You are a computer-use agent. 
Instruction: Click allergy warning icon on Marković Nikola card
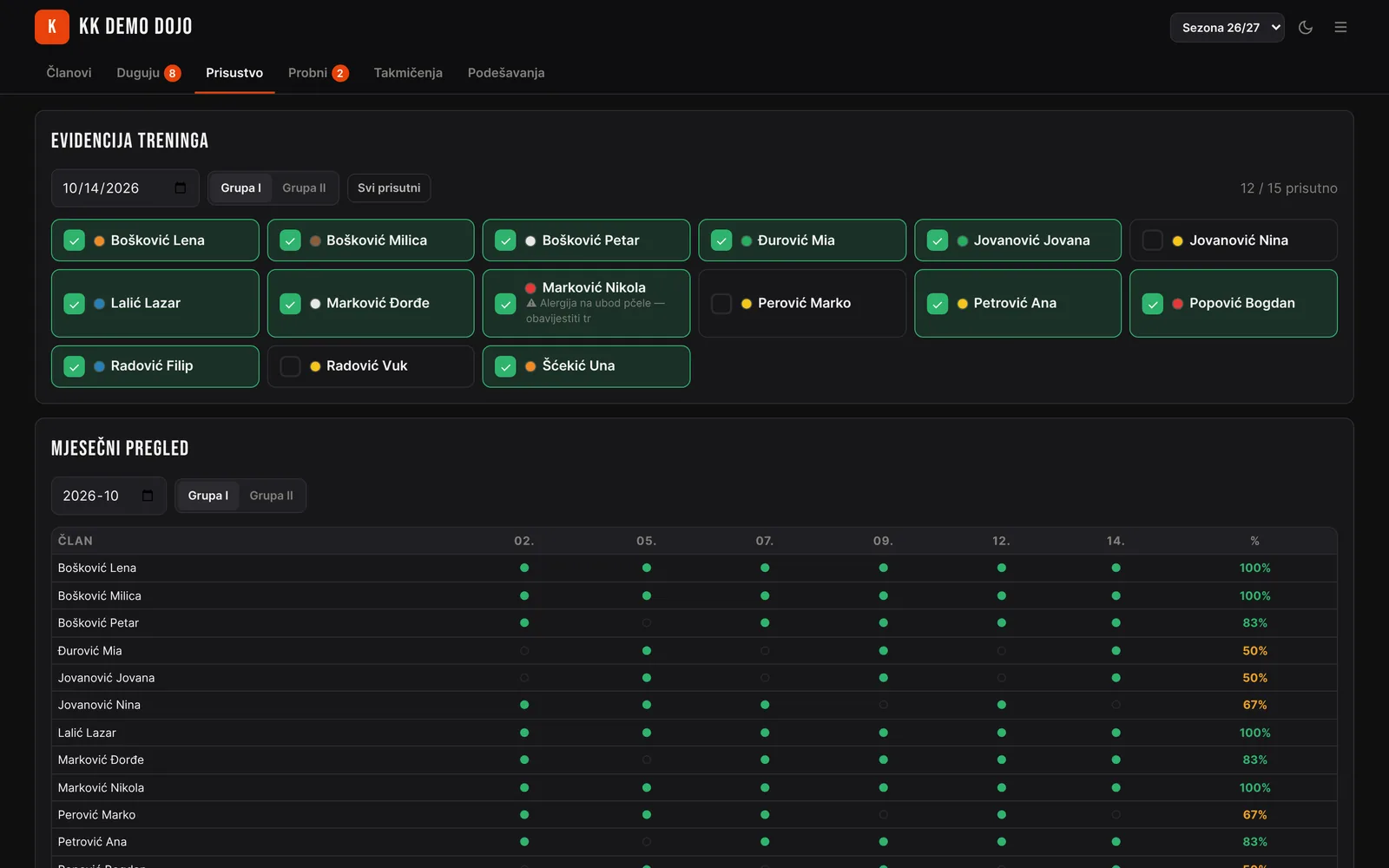[x=531, y=303]
